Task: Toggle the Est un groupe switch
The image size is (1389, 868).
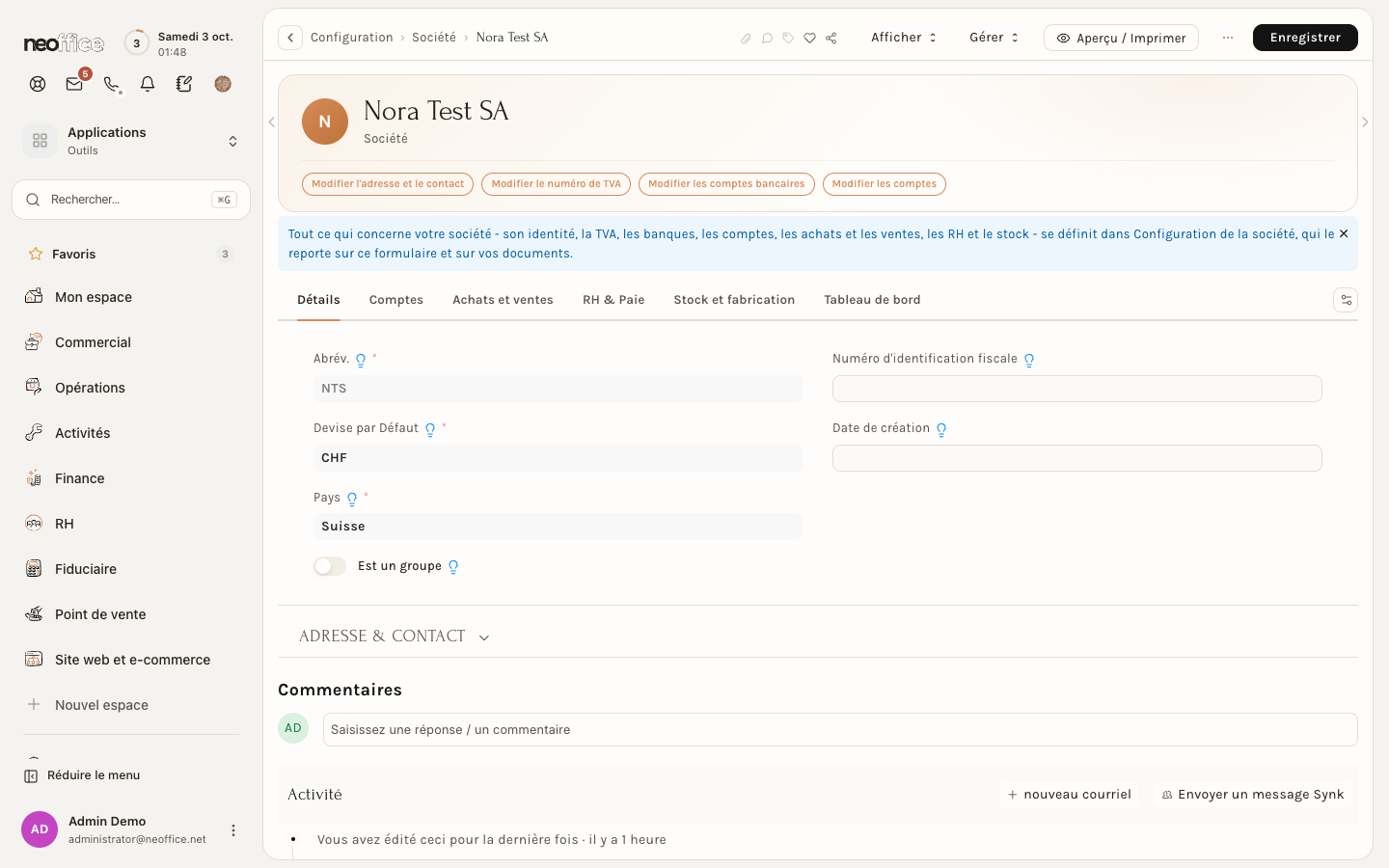Action: pos(330,566)
